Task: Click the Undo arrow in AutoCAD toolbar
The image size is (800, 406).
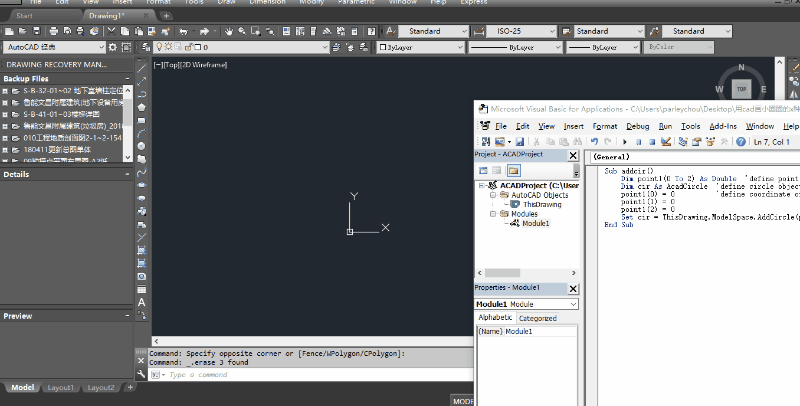Action: tap(183, 32)
